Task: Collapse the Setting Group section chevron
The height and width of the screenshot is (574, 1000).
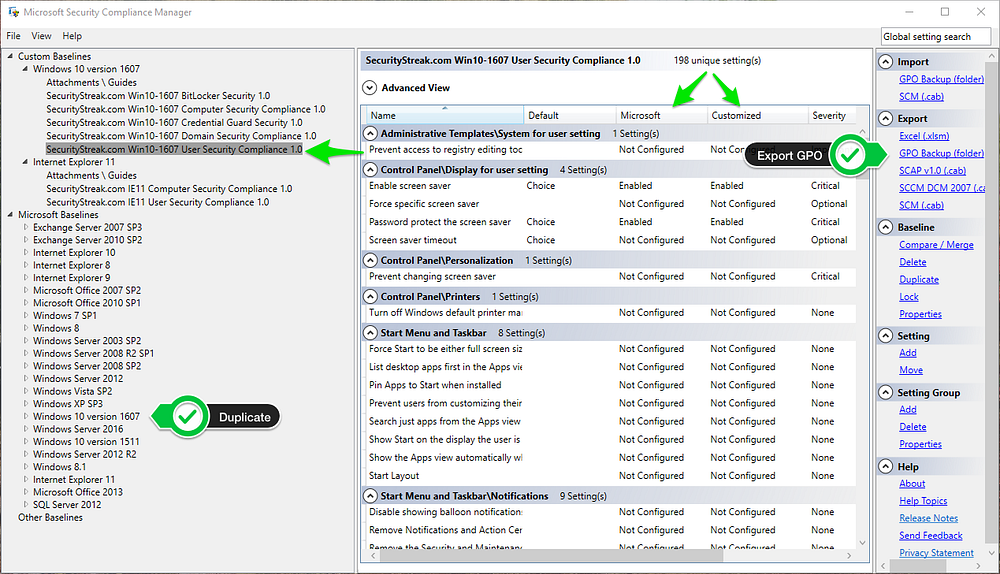Action: pos(885,392)
